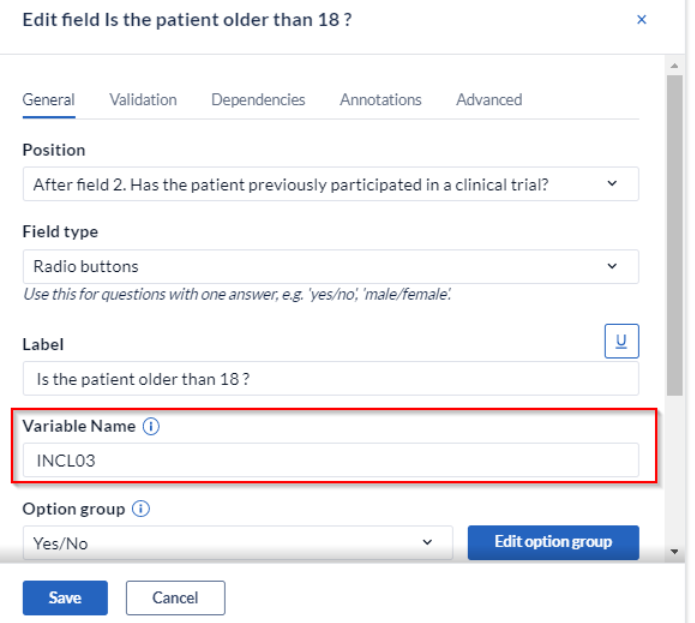
Task: Close the Edit field dialog
Action: (641, 19)
